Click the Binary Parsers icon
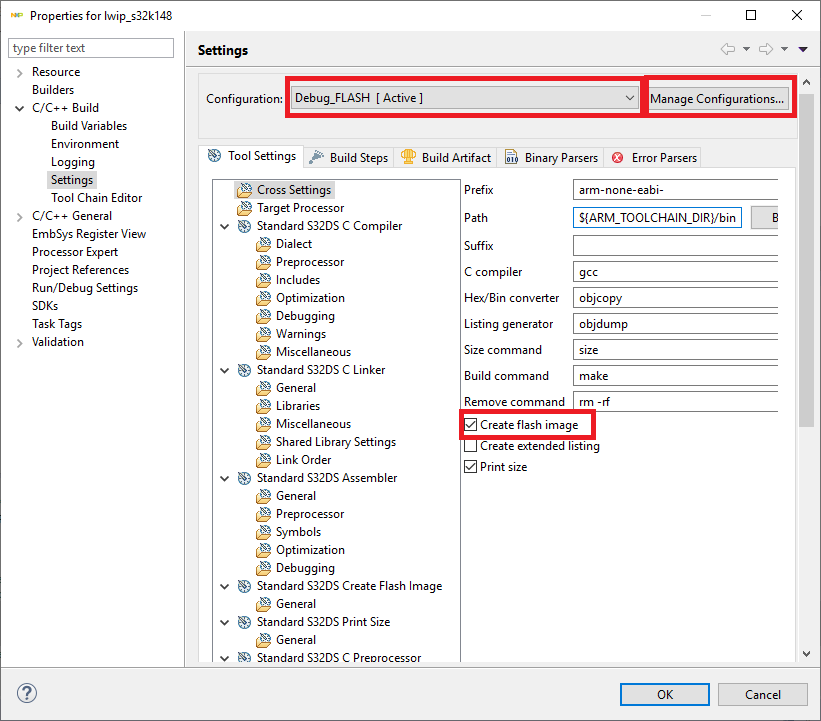The height and width of the screenshot is (721, 821). click(x=512, y=157)
